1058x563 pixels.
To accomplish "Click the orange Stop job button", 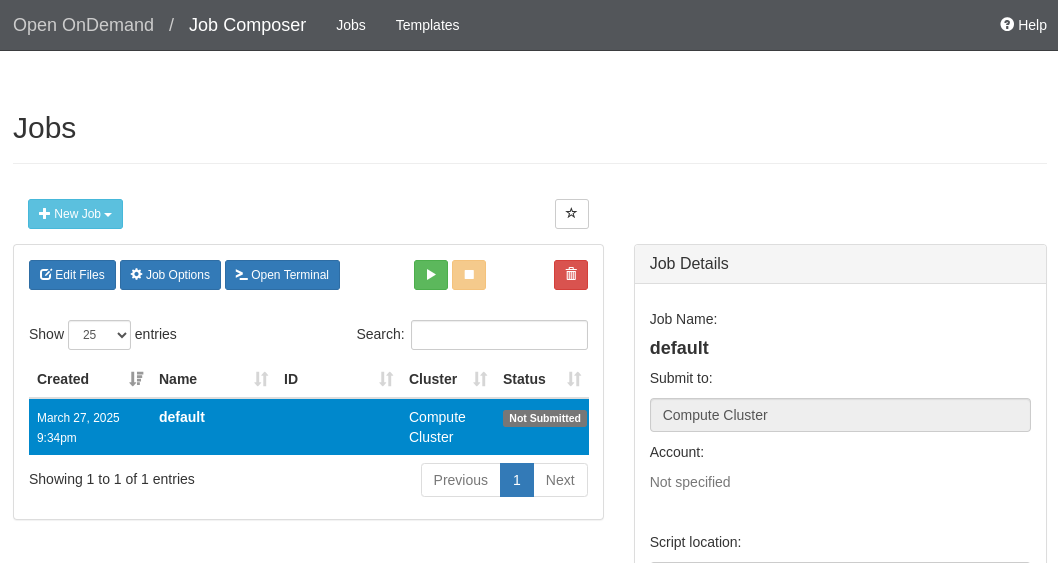I will [x=469, y=275].
